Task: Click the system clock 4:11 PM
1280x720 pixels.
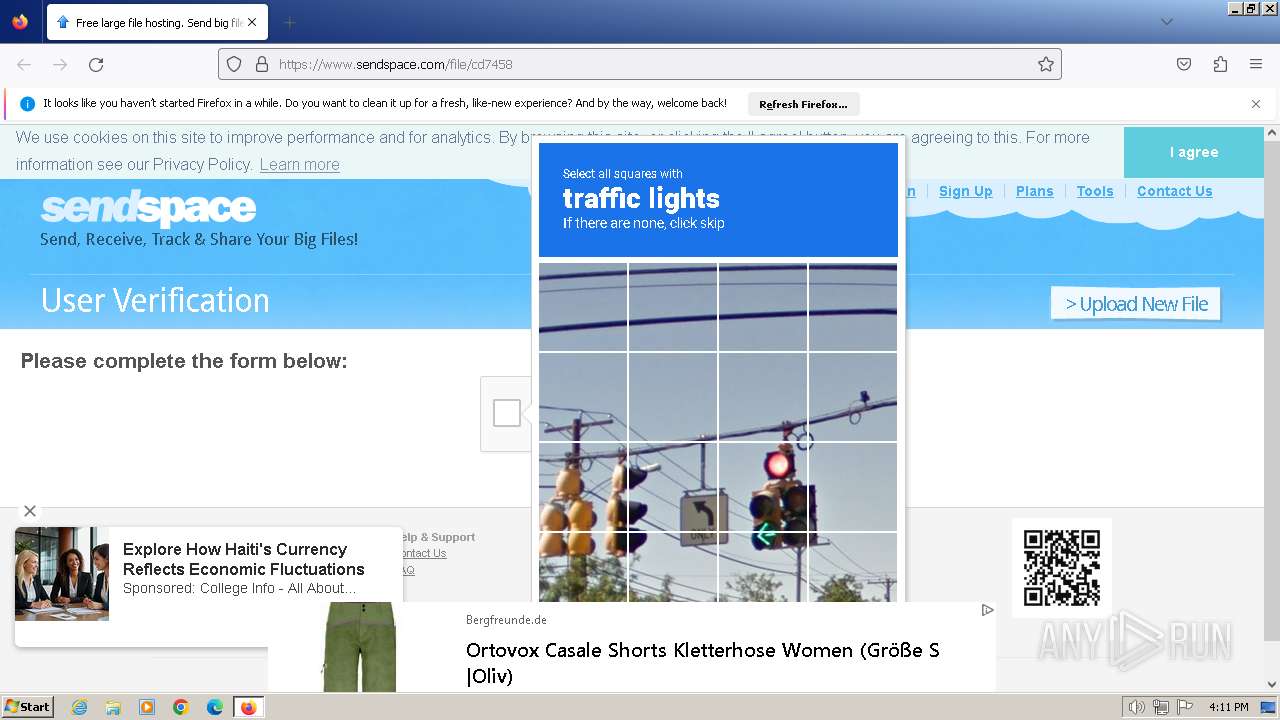Action: coord(1229,707)
